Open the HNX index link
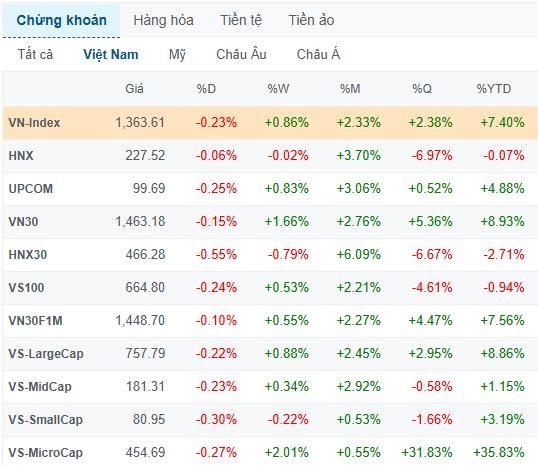538x466 pixels. click(21, 155)
